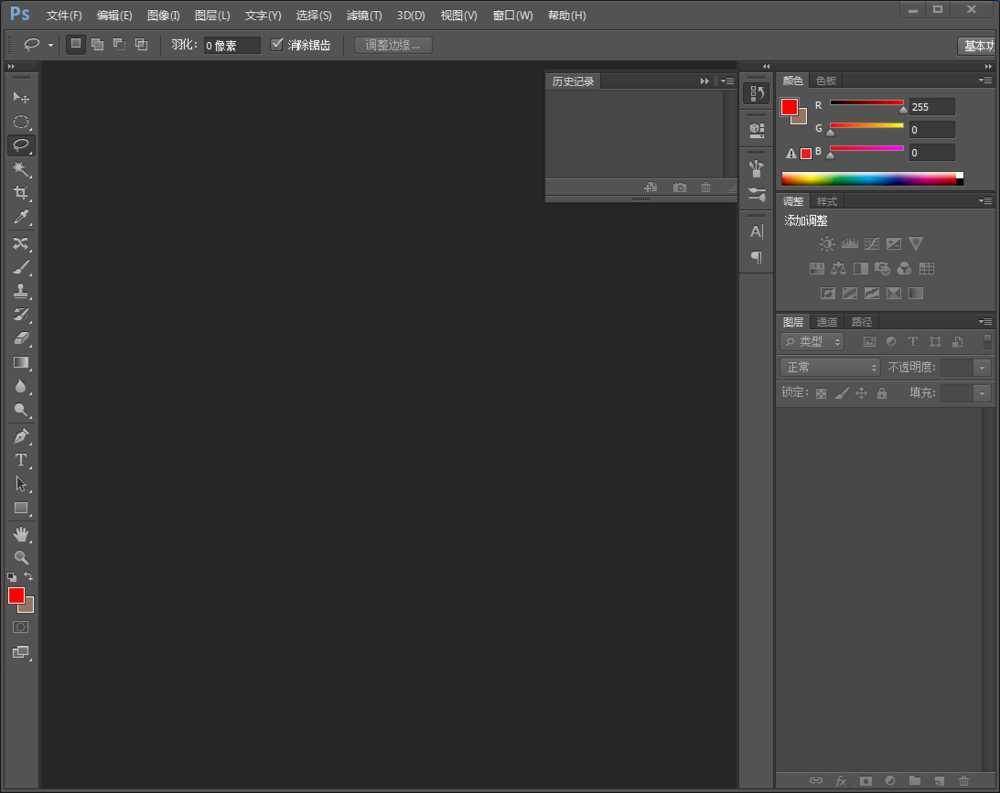Select the Zoom tool
This screenshot has height=793, width=1000.
tap(21, 558)
